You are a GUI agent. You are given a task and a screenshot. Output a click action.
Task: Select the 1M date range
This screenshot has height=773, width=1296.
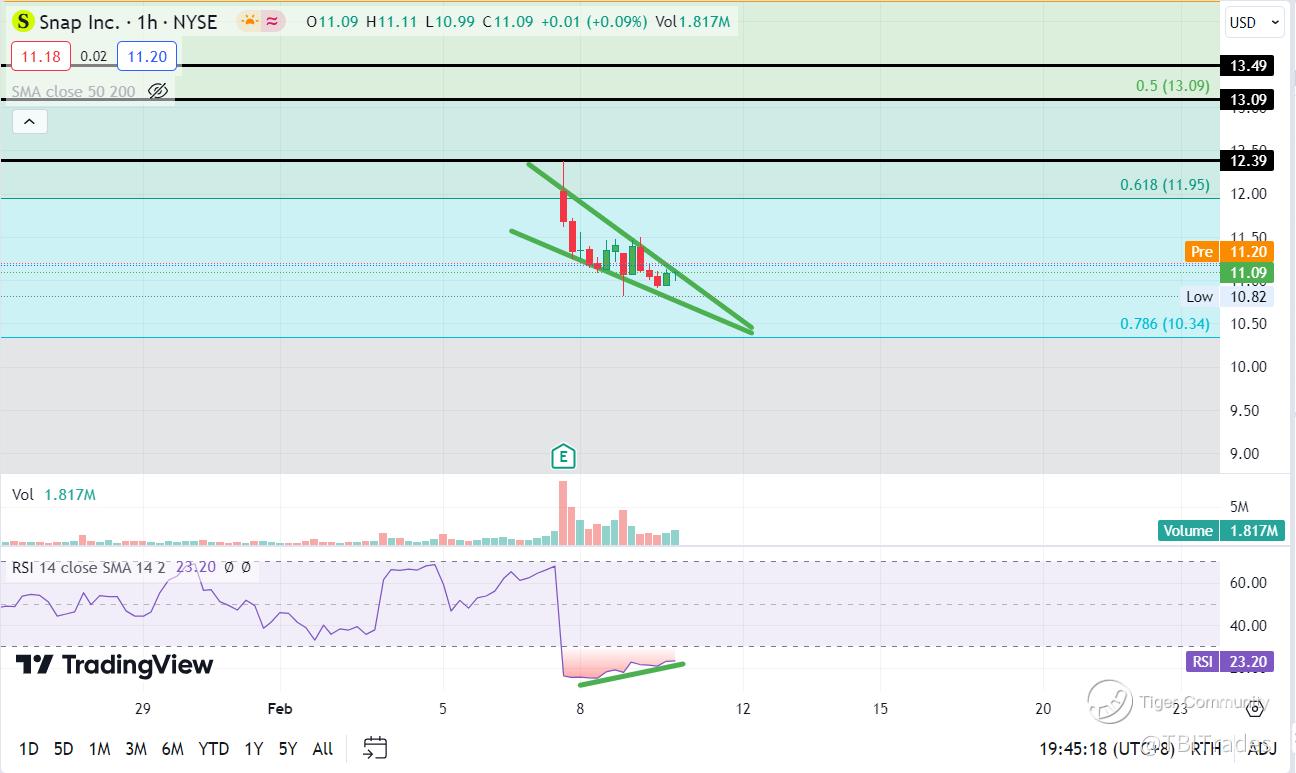coord(99,748)
